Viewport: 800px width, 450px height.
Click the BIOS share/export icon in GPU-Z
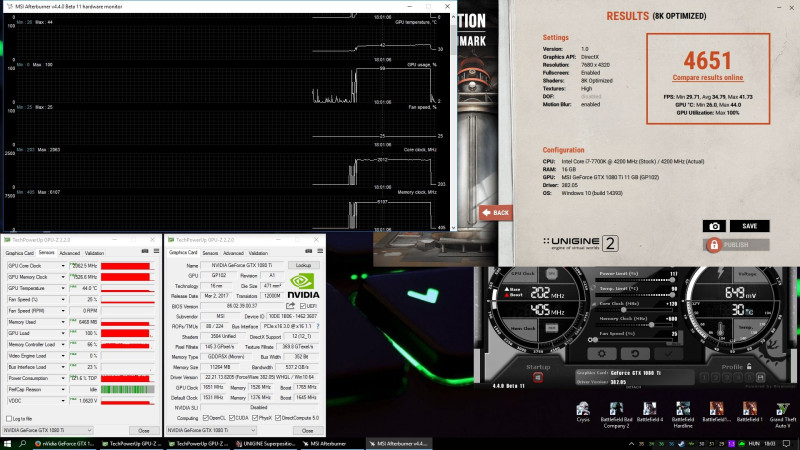290,306
